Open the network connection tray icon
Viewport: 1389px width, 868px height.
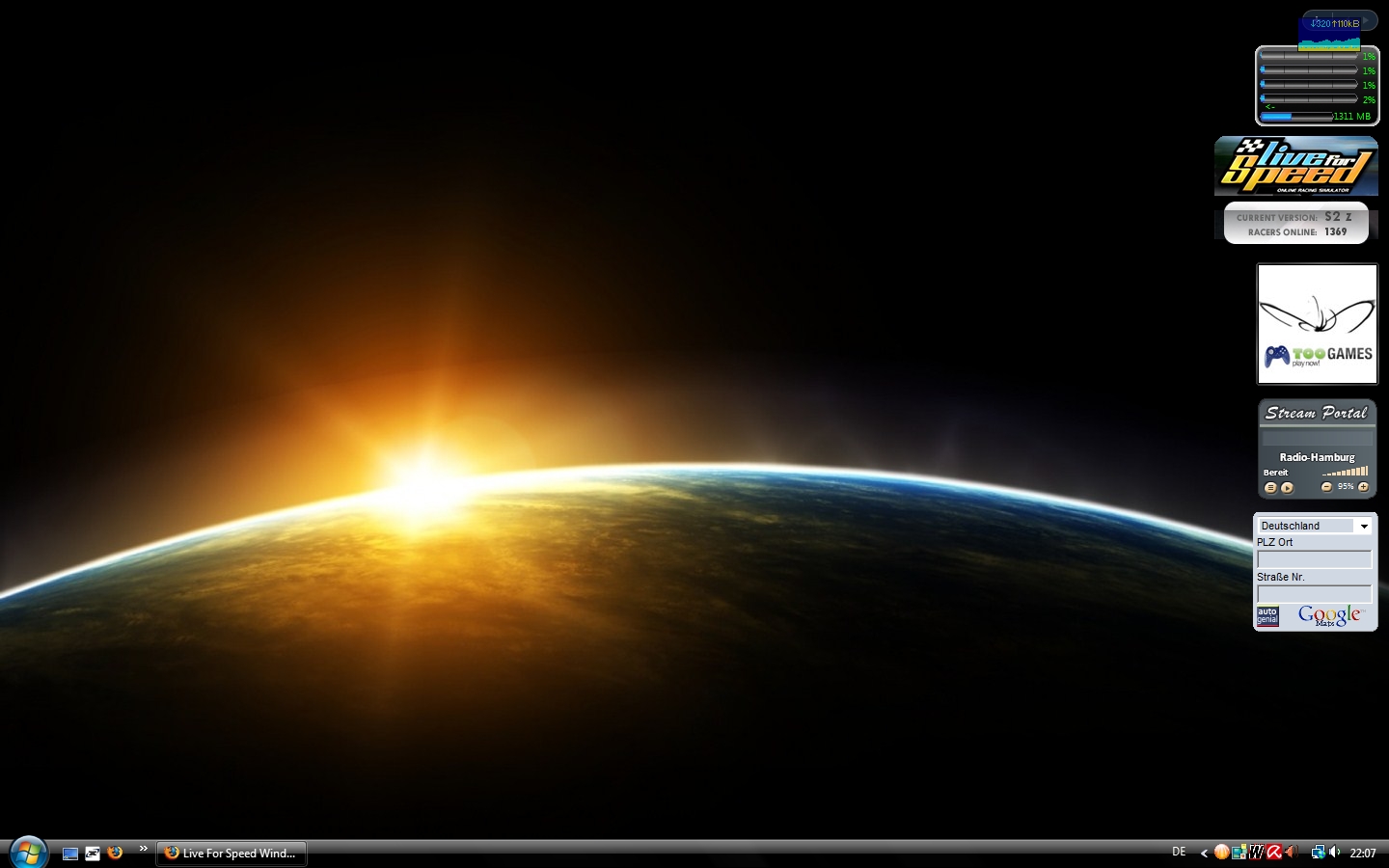[x=1318, y=852]
